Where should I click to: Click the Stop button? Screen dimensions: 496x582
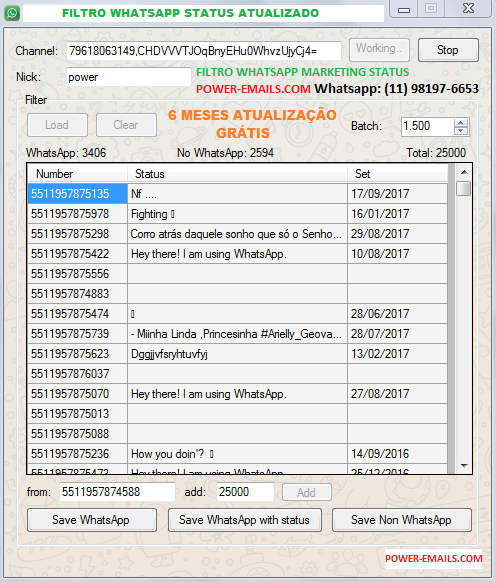(x=448, y=50)
